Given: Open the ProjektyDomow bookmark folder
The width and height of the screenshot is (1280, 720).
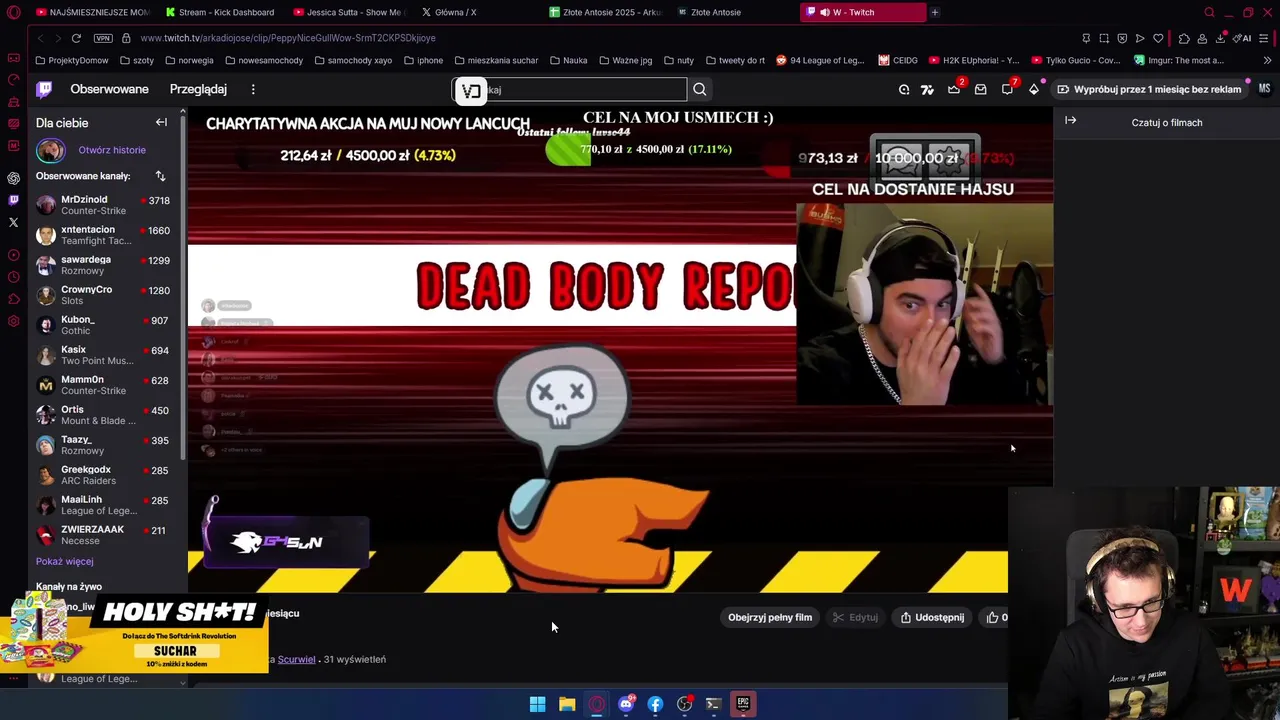Looking at the screenshot, I should point(72,60).
